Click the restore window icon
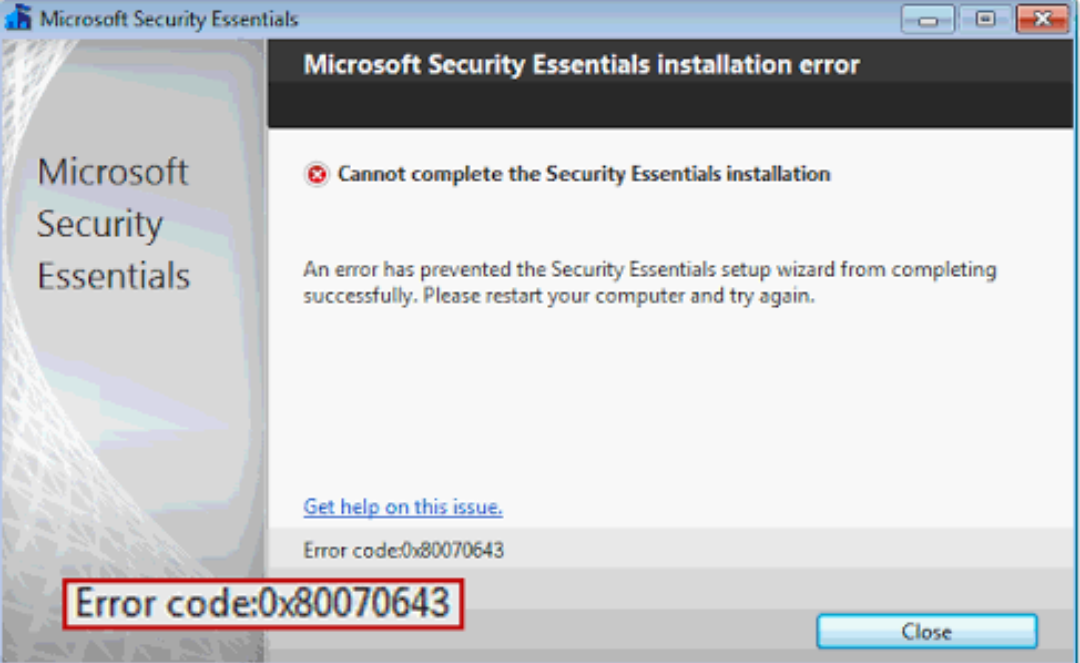1080x663 pixels. click(x=984, y=18)
